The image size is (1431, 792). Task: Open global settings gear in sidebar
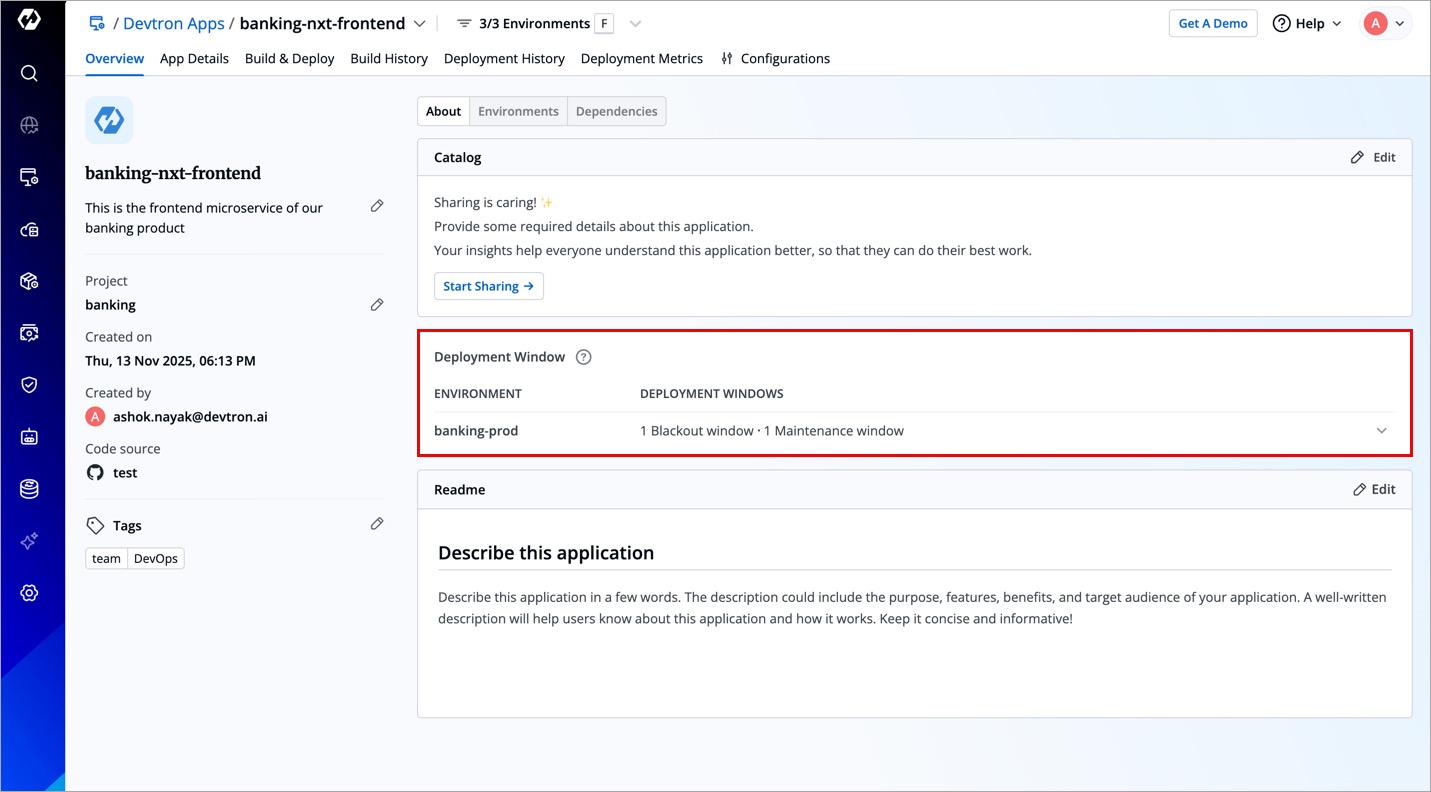coord(29,593)
